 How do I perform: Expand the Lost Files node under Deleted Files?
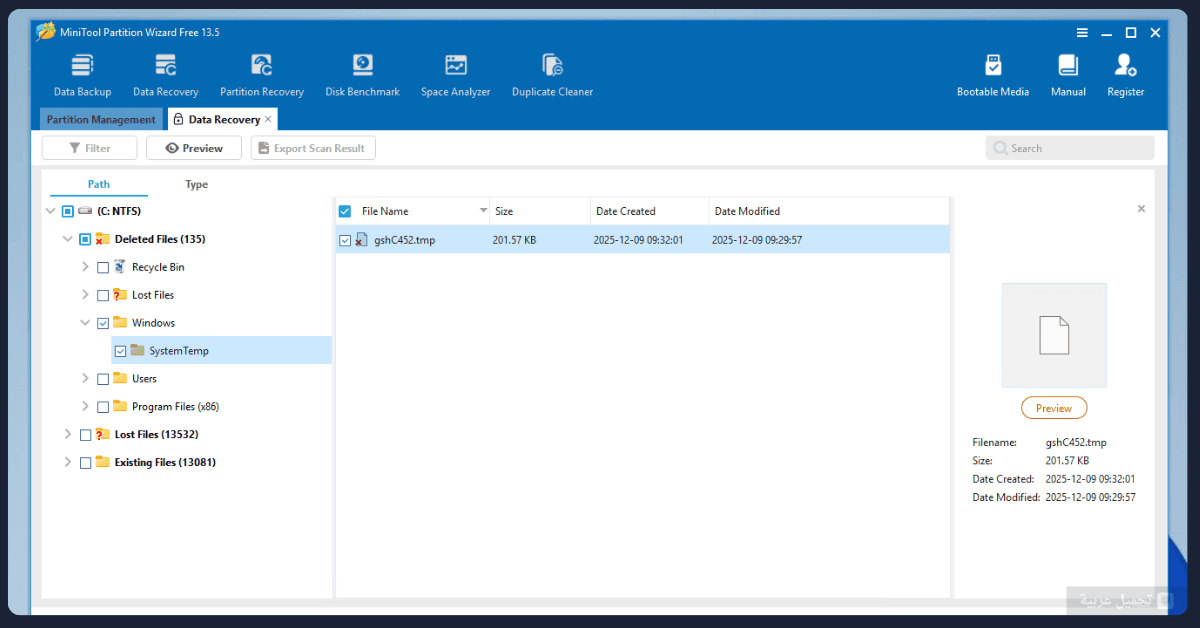pyautogui.click(x=85, y=295)
